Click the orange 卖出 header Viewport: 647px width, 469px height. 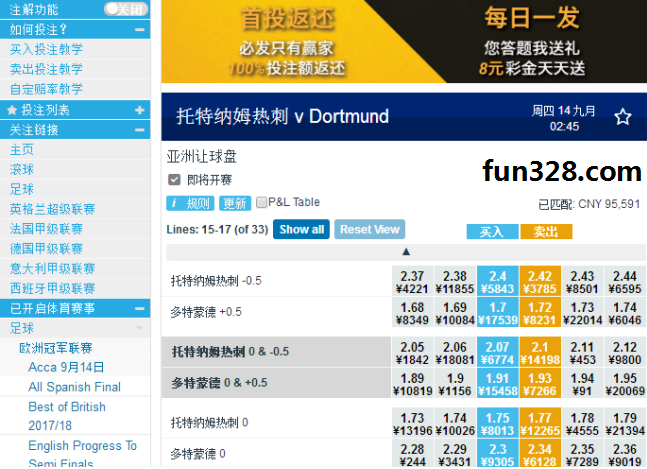(546, 232)
